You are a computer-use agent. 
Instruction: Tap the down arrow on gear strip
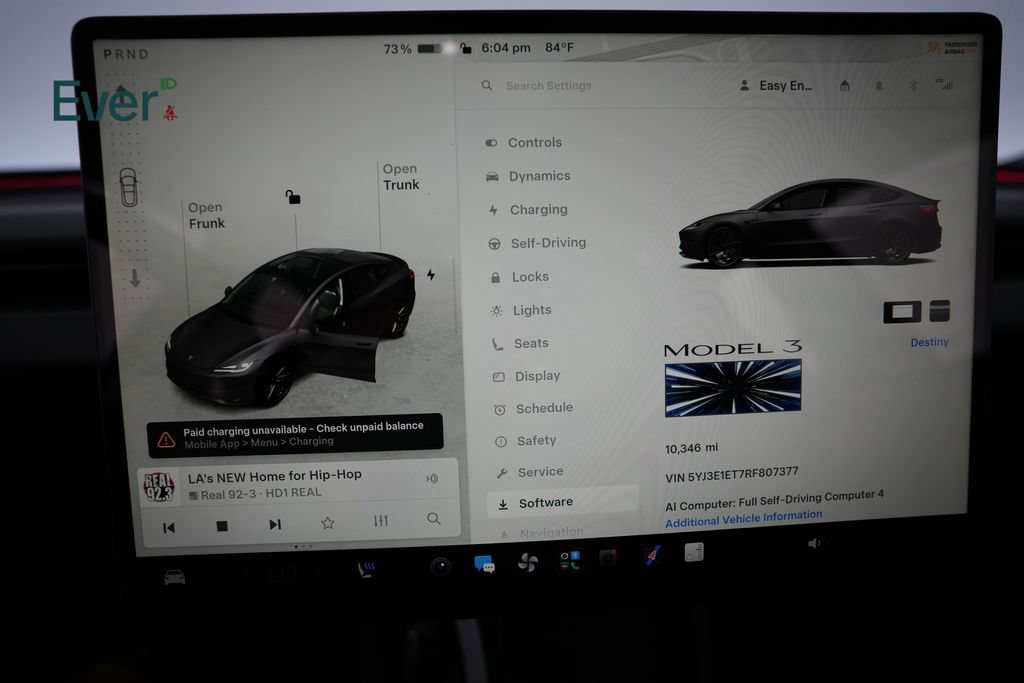[135, 278]
